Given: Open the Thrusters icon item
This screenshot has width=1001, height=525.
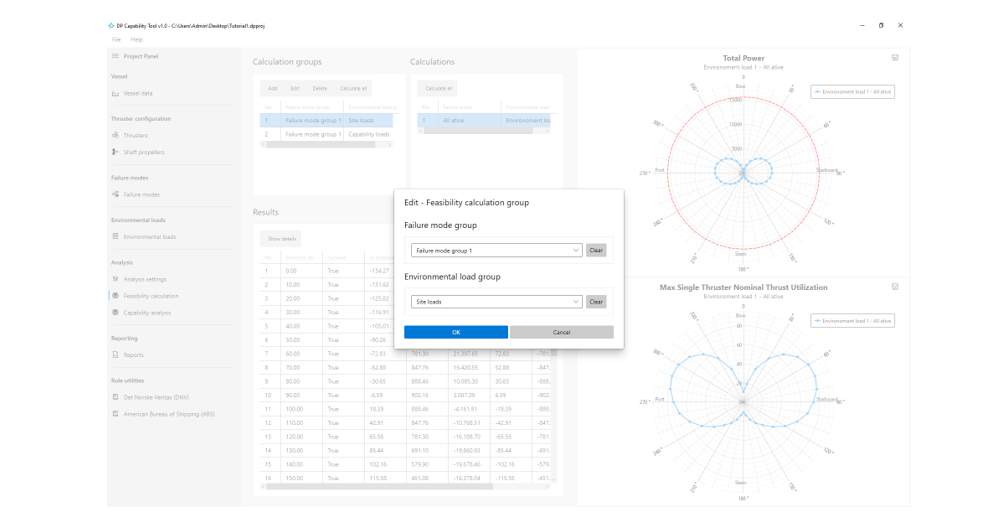Looking at the screenshot, I should coord(116,135).
